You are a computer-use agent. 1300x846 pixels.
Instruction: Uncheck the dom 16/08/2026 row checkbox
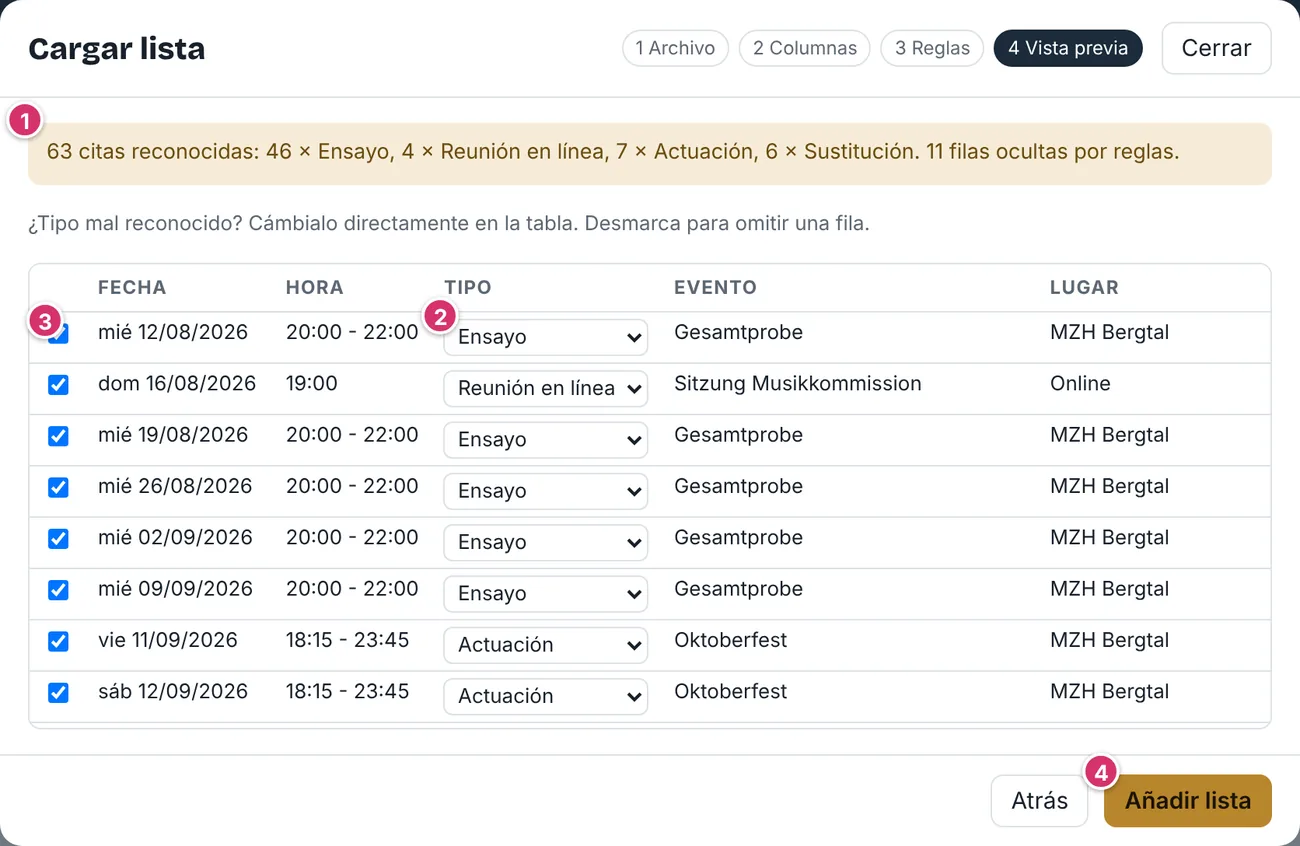click(x=59, y=385)
